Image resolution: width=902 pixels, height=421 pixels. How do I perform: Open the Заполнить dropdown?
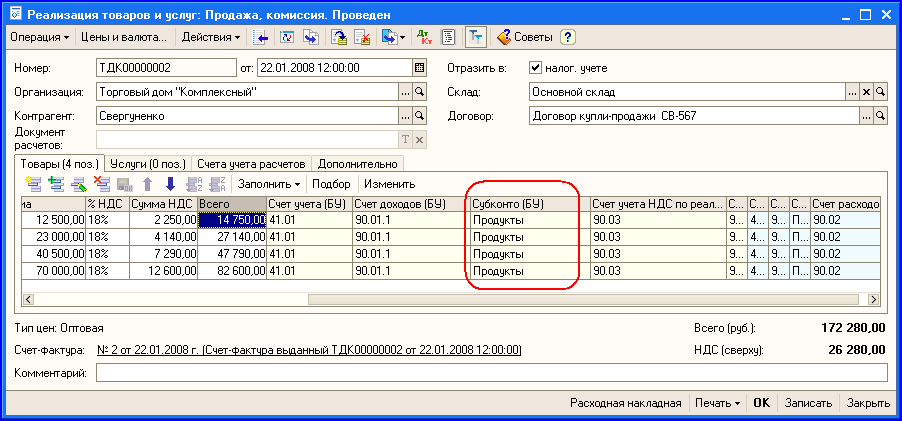(269, 184)
